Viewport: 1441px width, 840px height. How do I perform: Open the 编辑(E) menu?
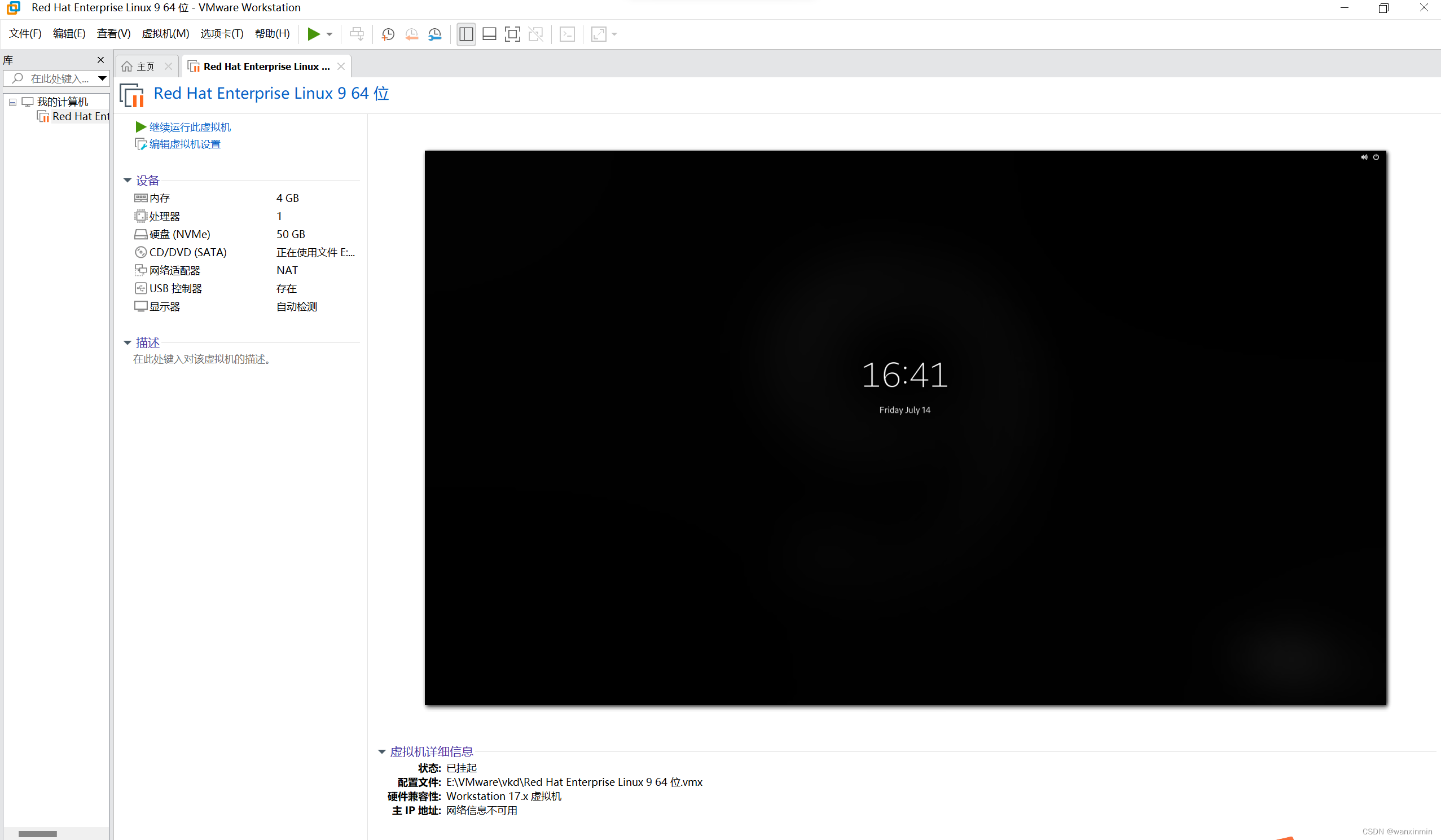click(x=69, y=34)
